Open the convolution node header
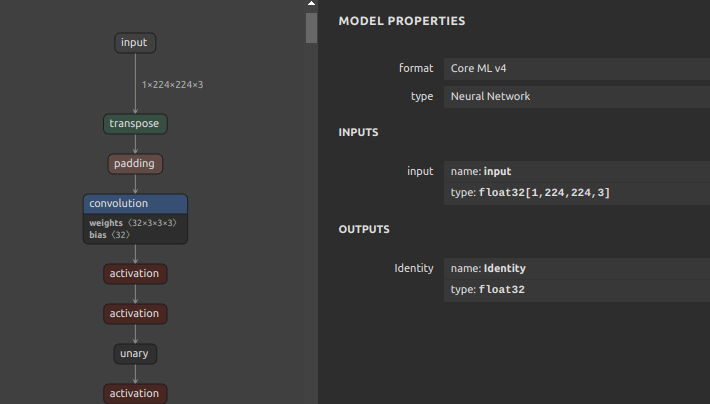The width and height of the screenshot is (710, 404). (135, 203)
